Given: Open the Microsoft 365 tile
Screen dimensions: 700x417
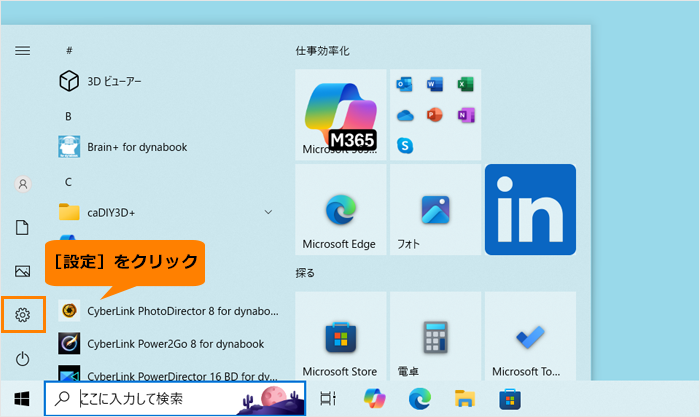Looking at the screenshot, I should click(341, 115).
